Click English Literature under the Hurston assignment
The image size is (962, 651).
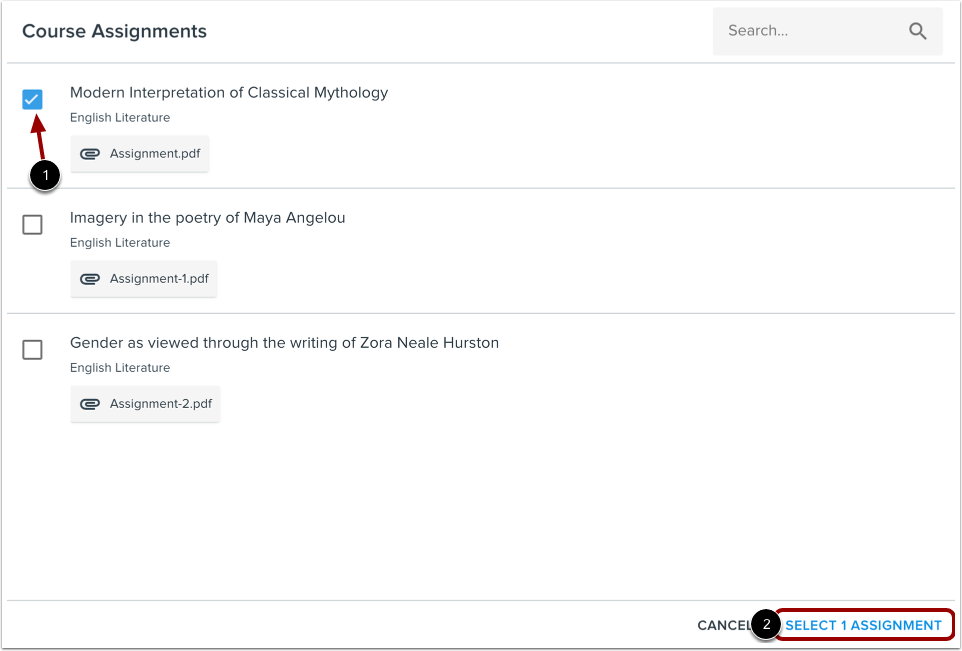tap(120, 367)
